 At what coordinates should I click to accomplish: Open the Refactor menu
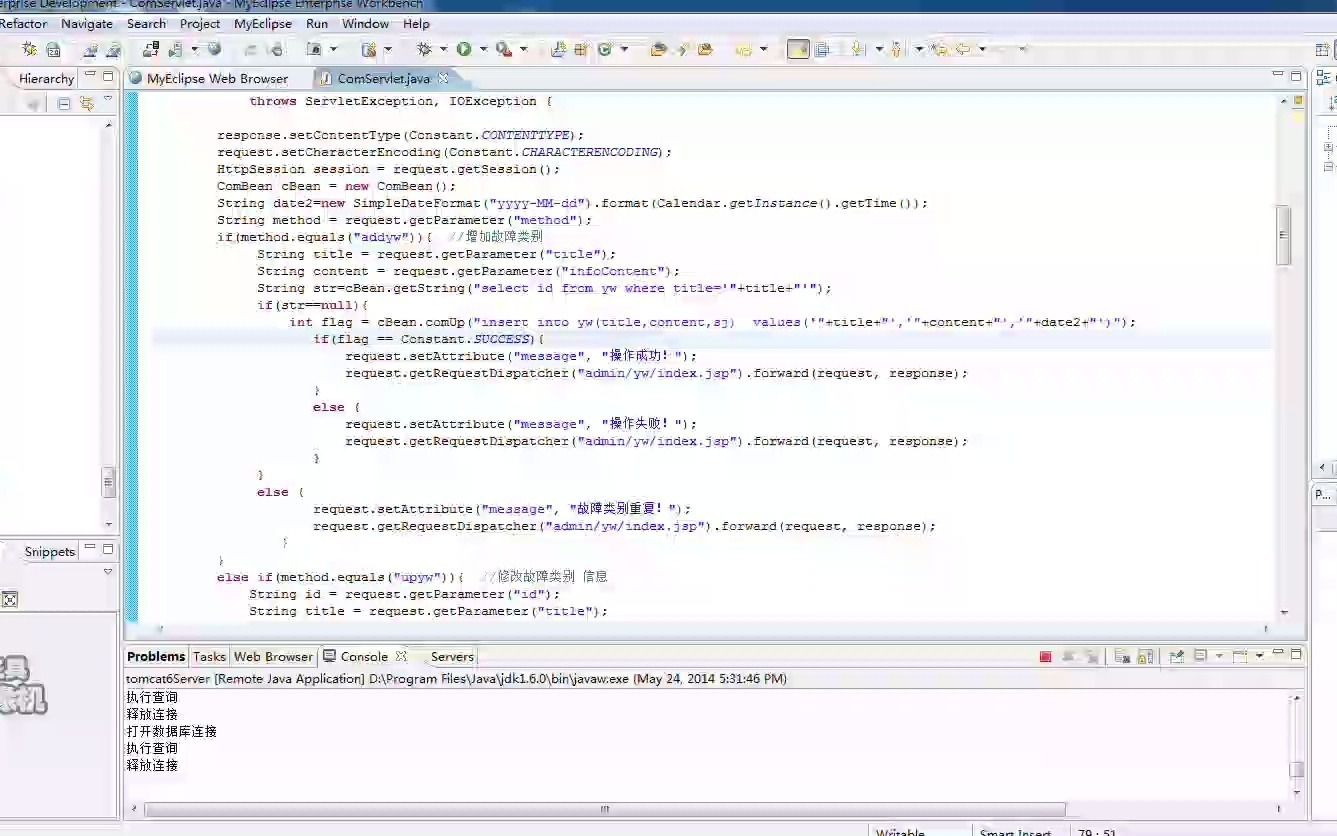point(24,24)
